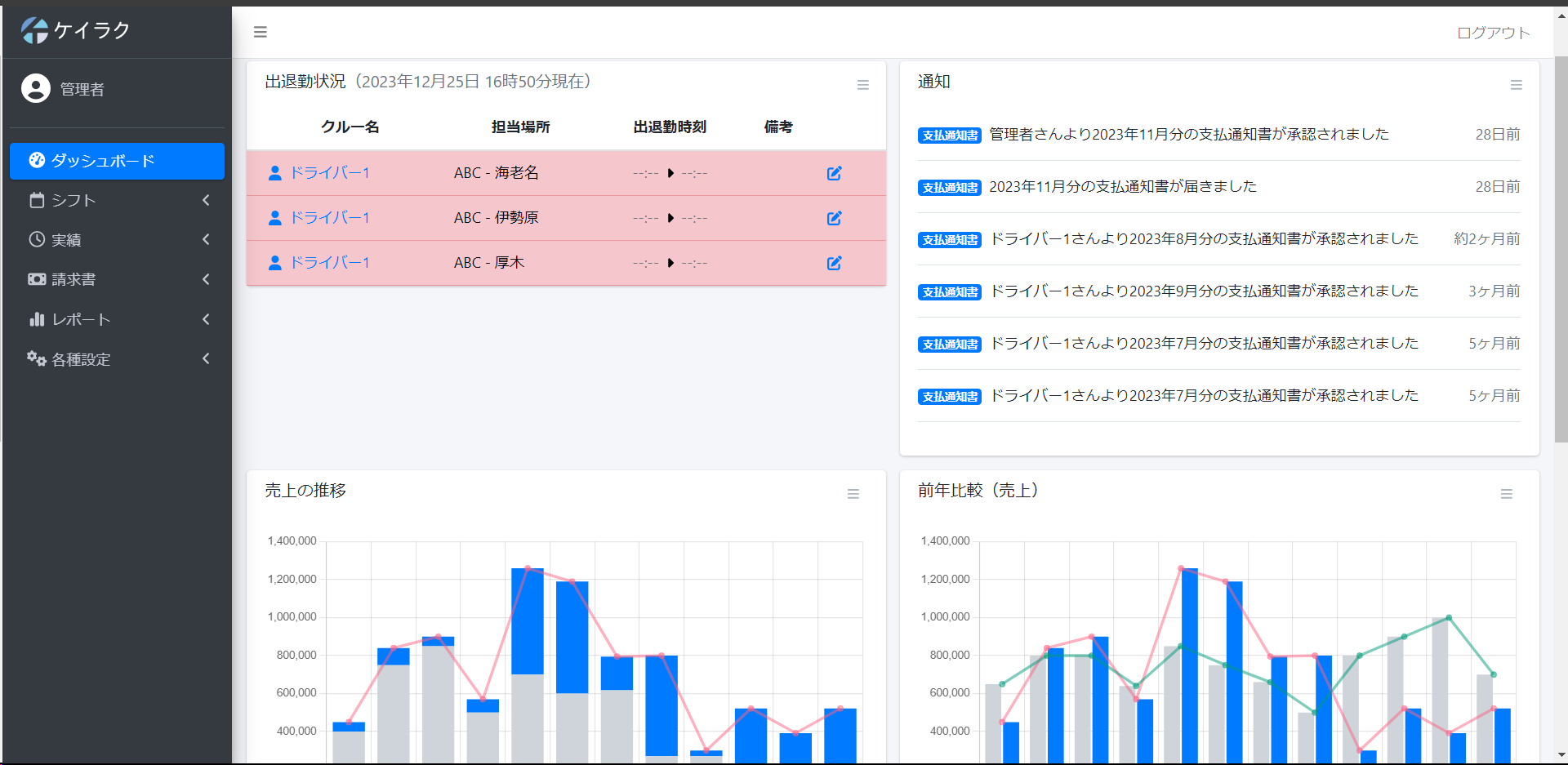The height and width of the screenshot is (765, 1568).
Task: Click the シフト calendar icon
Action: (37, 200)
